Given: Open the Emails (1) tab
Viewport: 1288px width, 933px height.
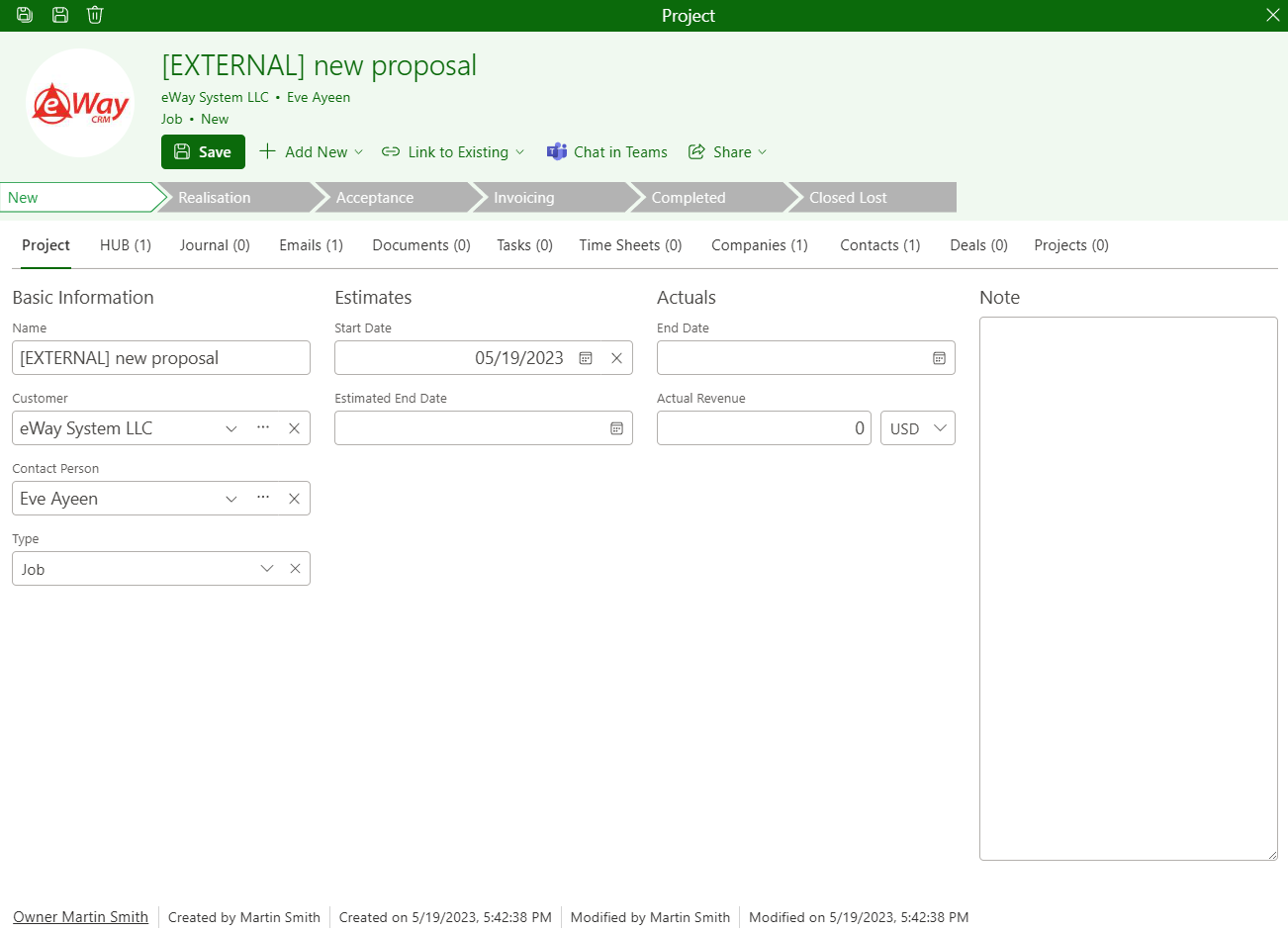Looking at the screenshot, I should pyautogui.click(x=311, y=245).
